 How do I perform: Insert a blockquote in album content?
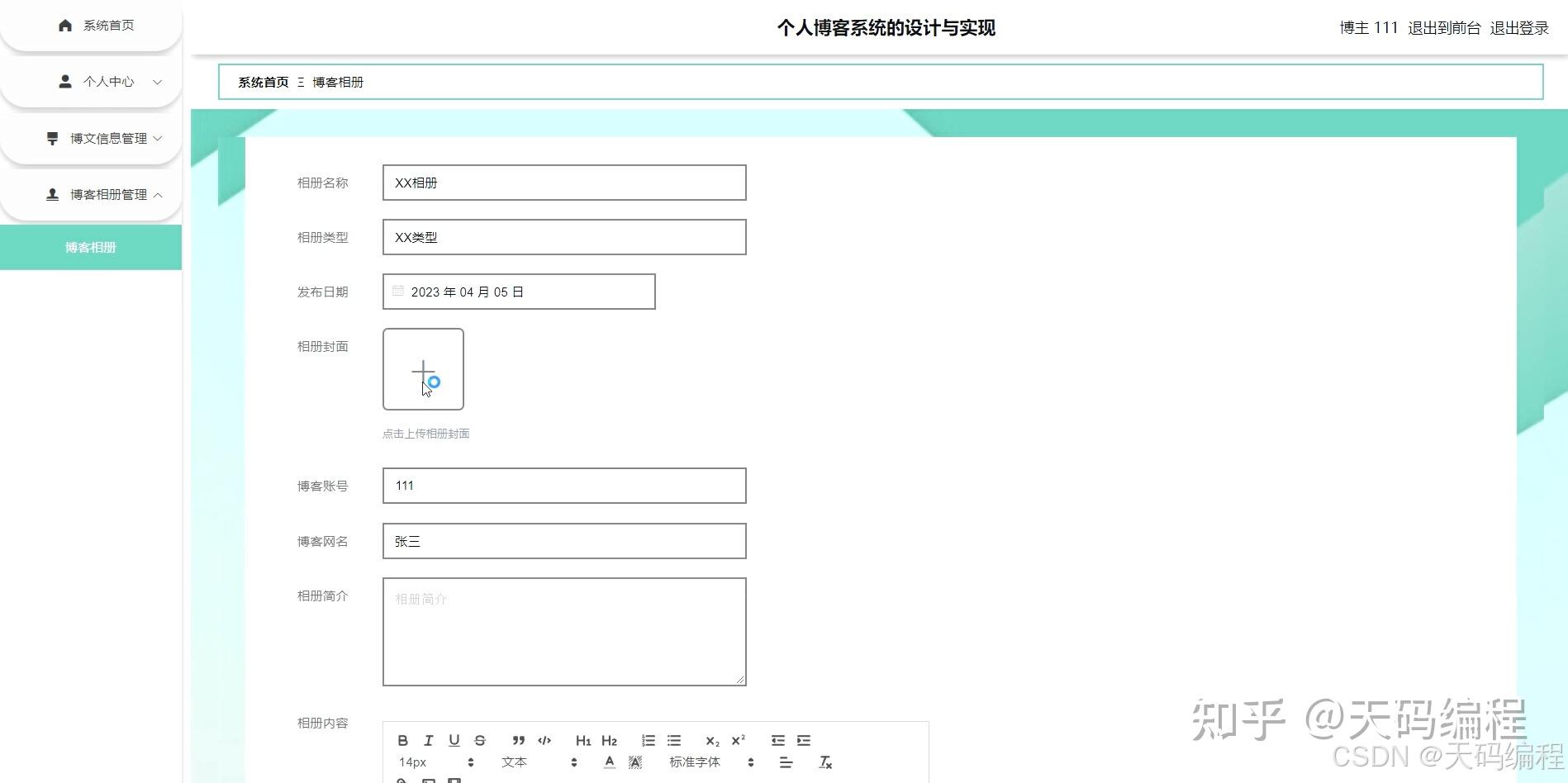518,740
